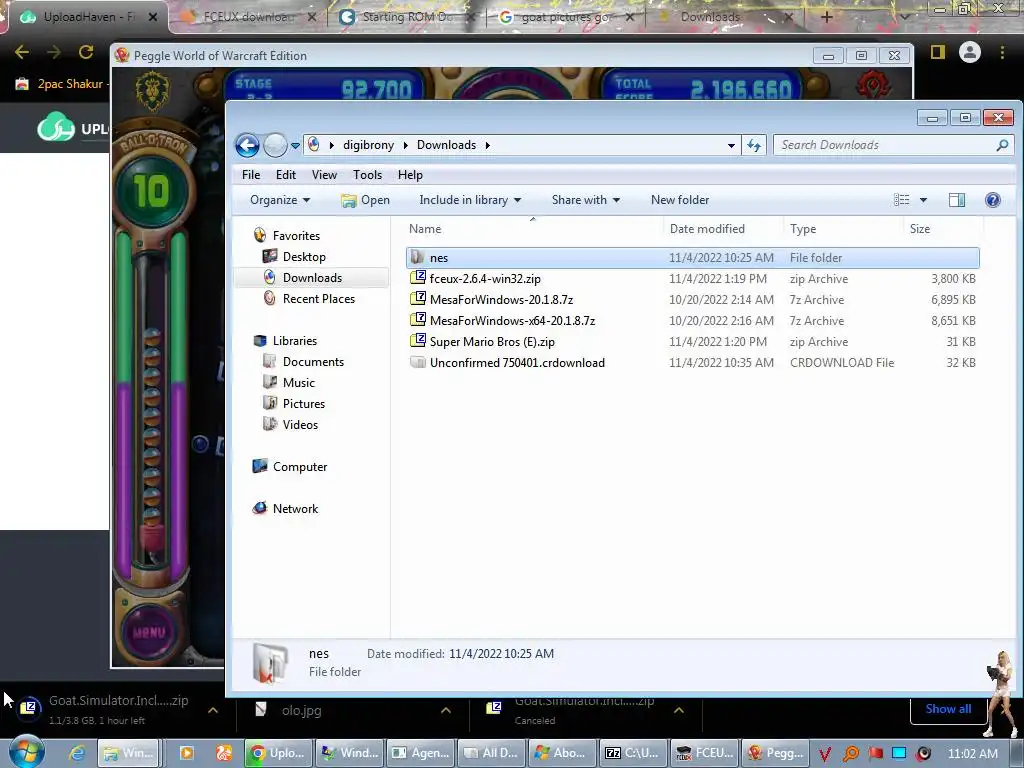Select Desktop in Favorites
Image resolution: width=1024 pixels, height=768 pixels.
coord(304,257)
